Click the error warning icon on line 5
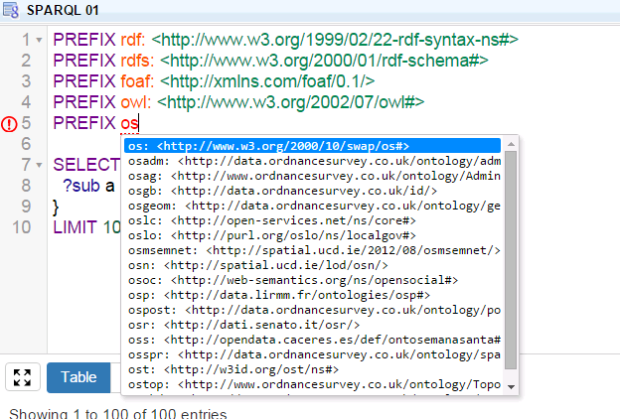620x419 pixels. tap(9, 123)
